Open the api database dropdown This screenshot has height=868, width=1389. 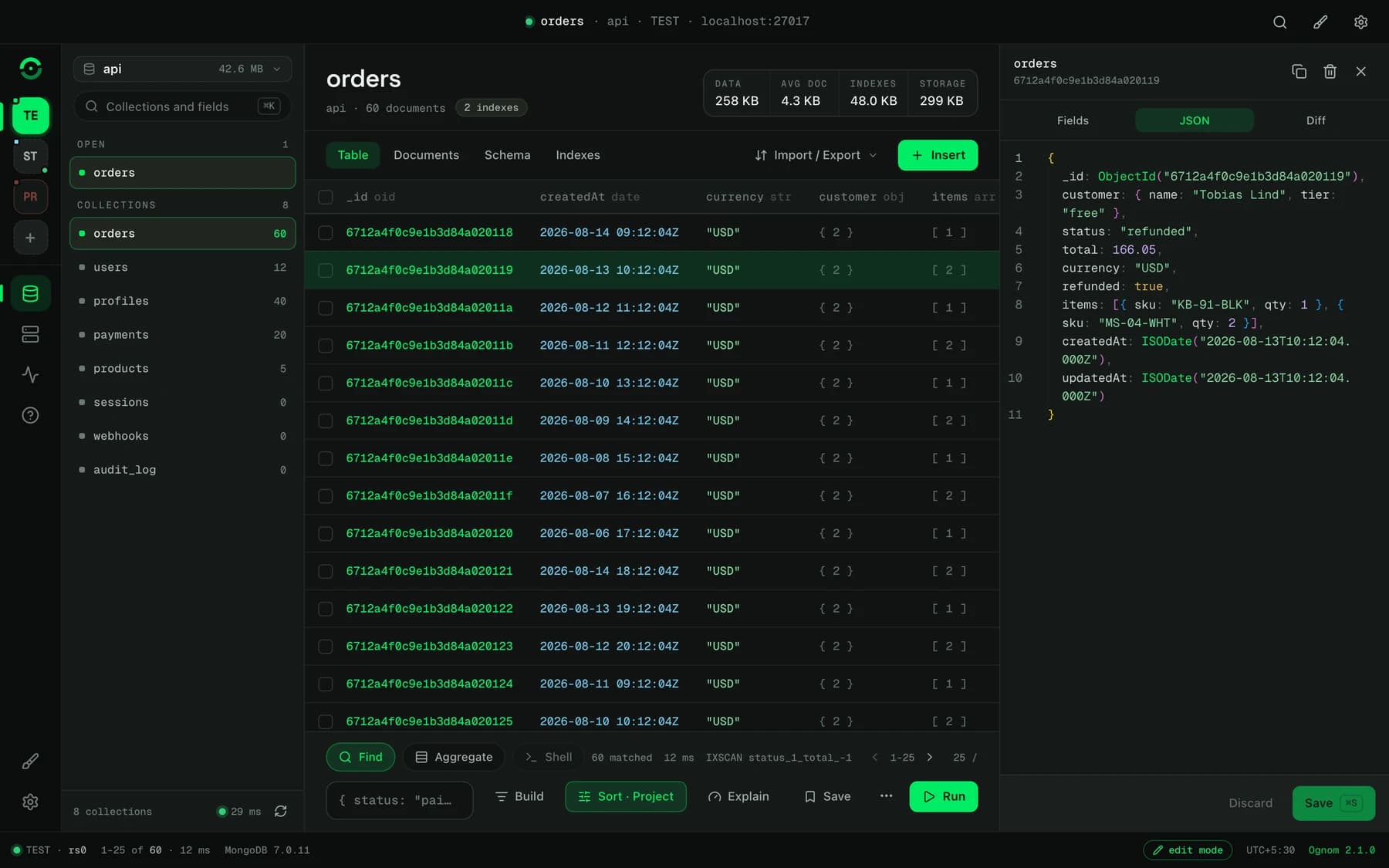click(x=183, y=69)
